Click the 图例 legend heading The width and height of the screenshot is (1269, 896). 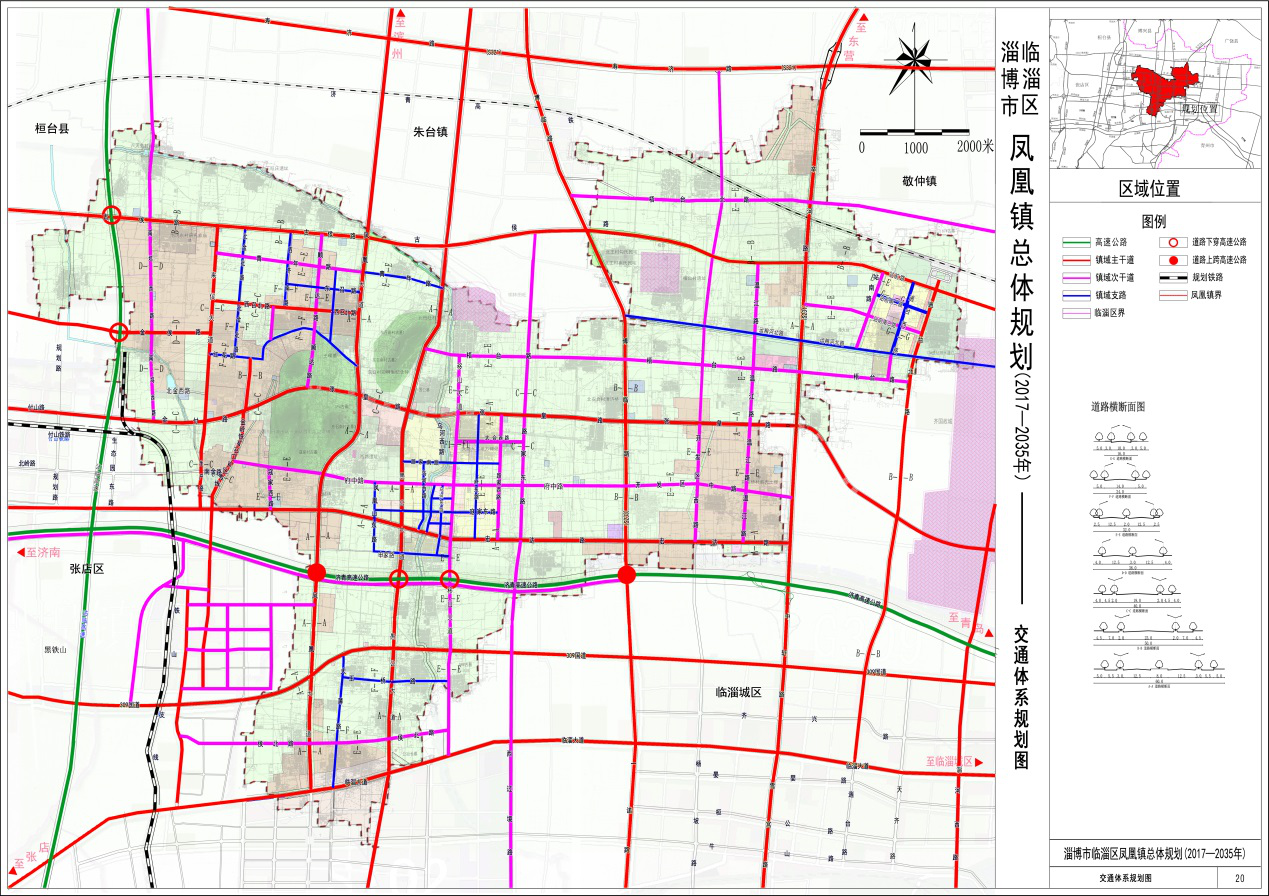pyautogui.click(x=1152, y=221)
